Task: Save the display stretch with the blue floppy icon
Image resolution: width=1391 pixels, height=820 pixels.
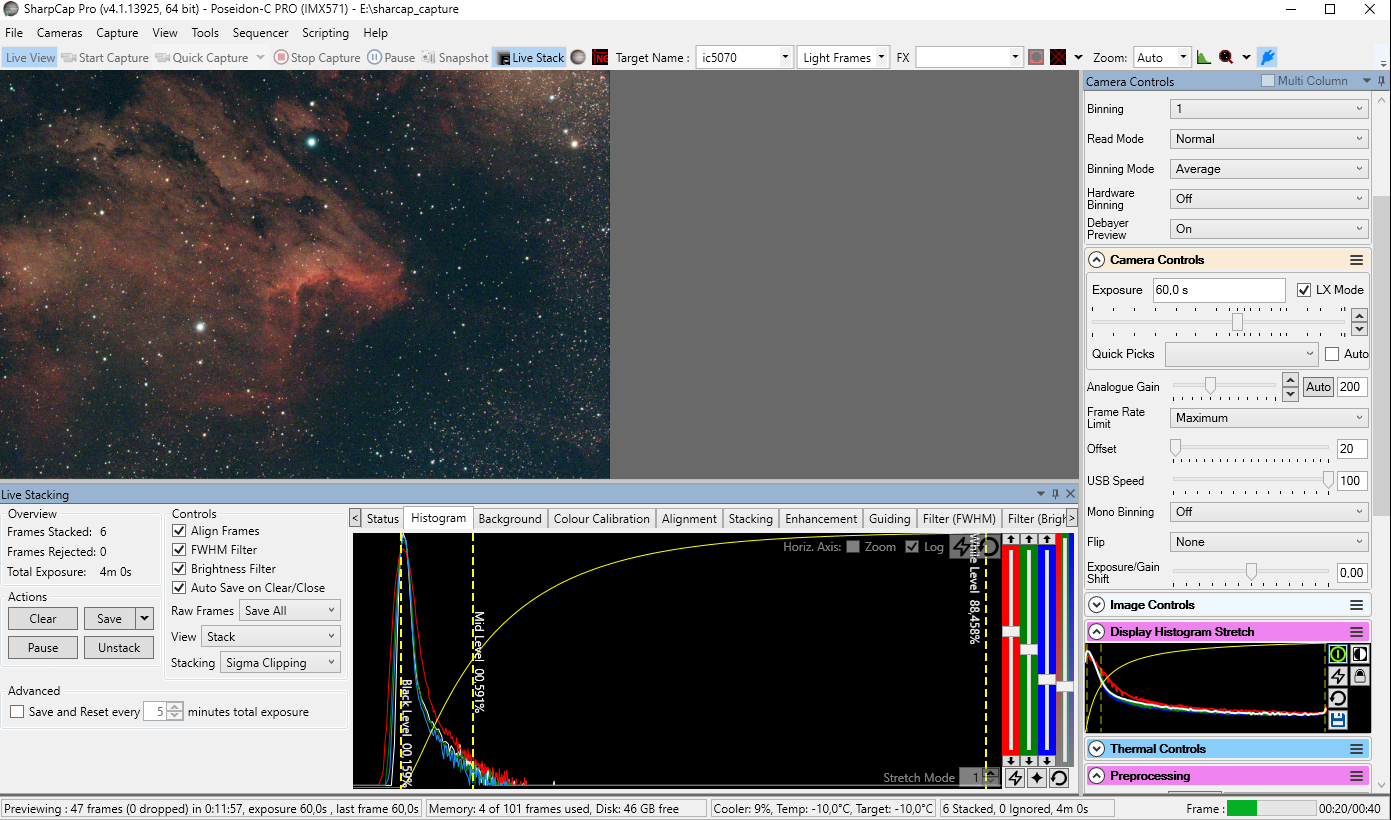Action: 1338,720
